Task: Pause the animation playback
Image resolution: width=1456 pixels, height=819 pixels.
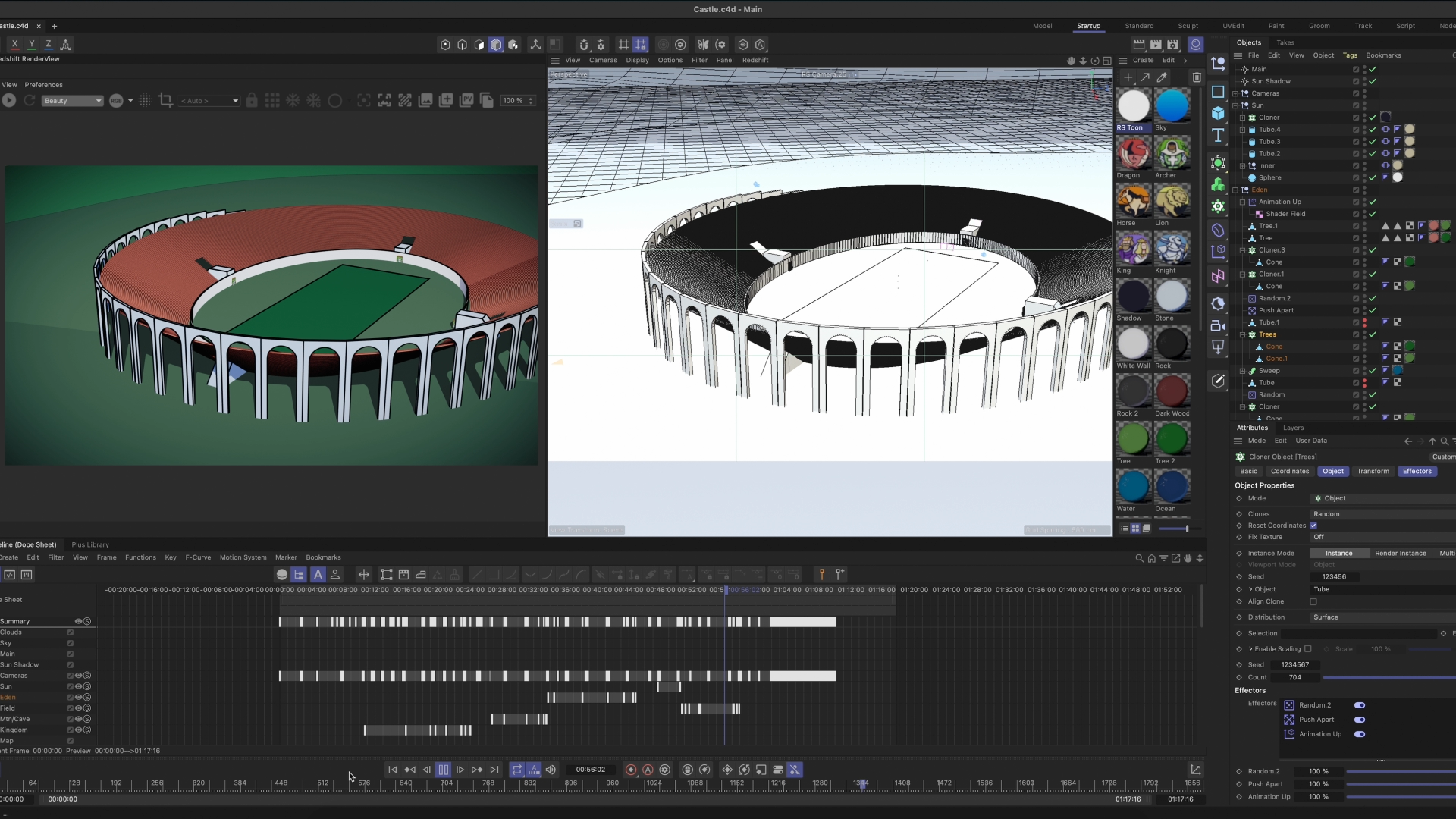Action: tap(444, 770)
